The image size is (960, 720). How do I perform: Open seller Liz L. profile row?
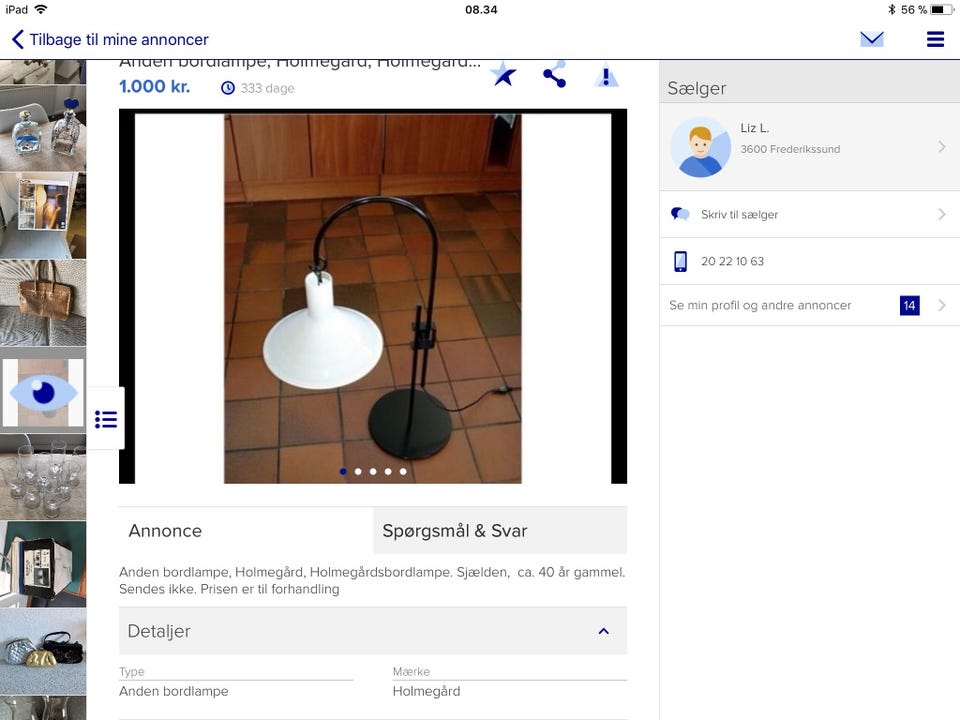809,147
